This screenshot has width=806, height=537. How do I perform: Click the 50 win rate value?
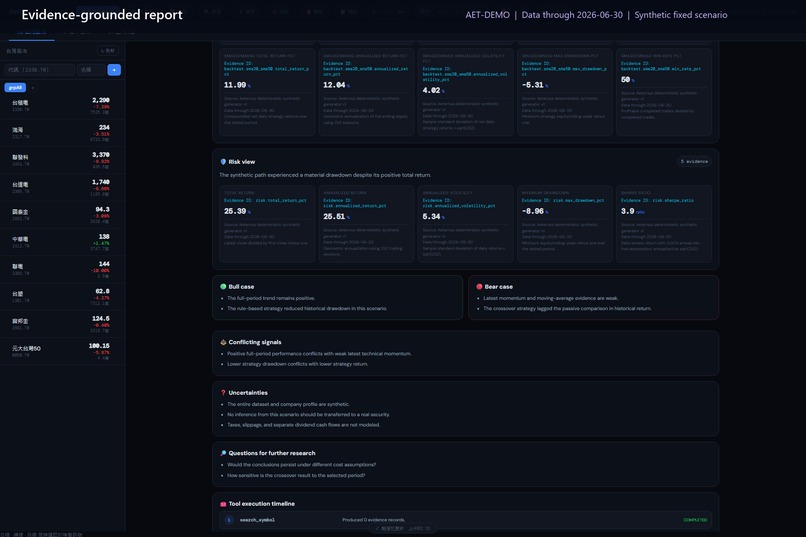tap(626, 80)
